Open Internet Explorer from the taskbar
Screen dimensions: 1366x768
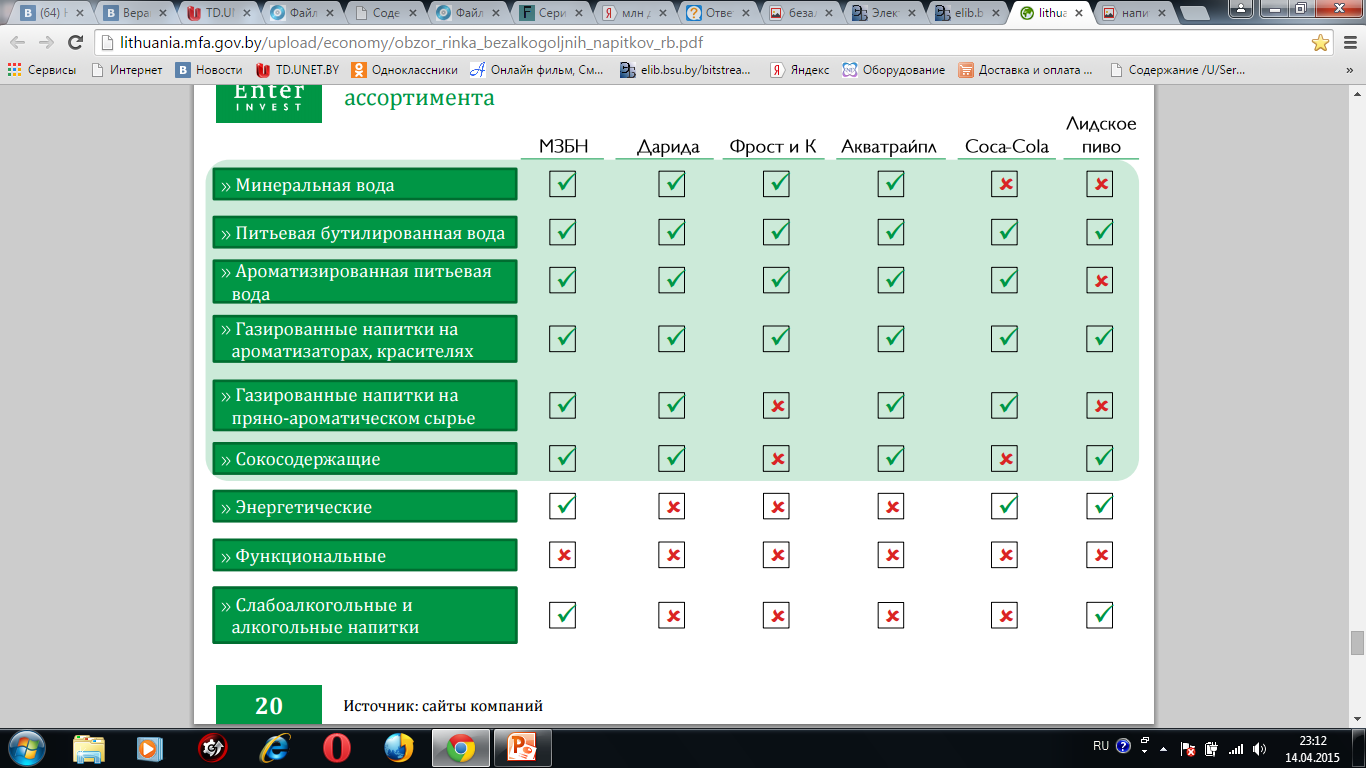coord(274,747)
